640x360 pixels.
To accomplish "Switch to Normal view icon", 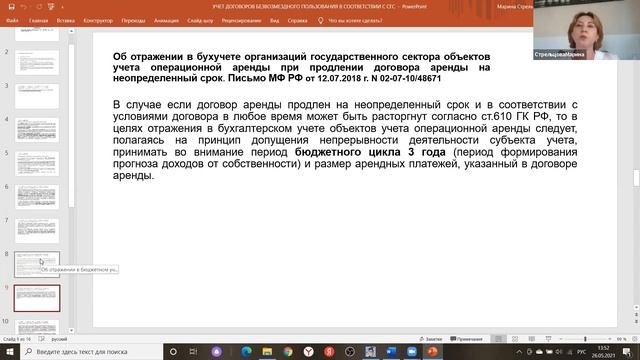I will coord(498,339).
